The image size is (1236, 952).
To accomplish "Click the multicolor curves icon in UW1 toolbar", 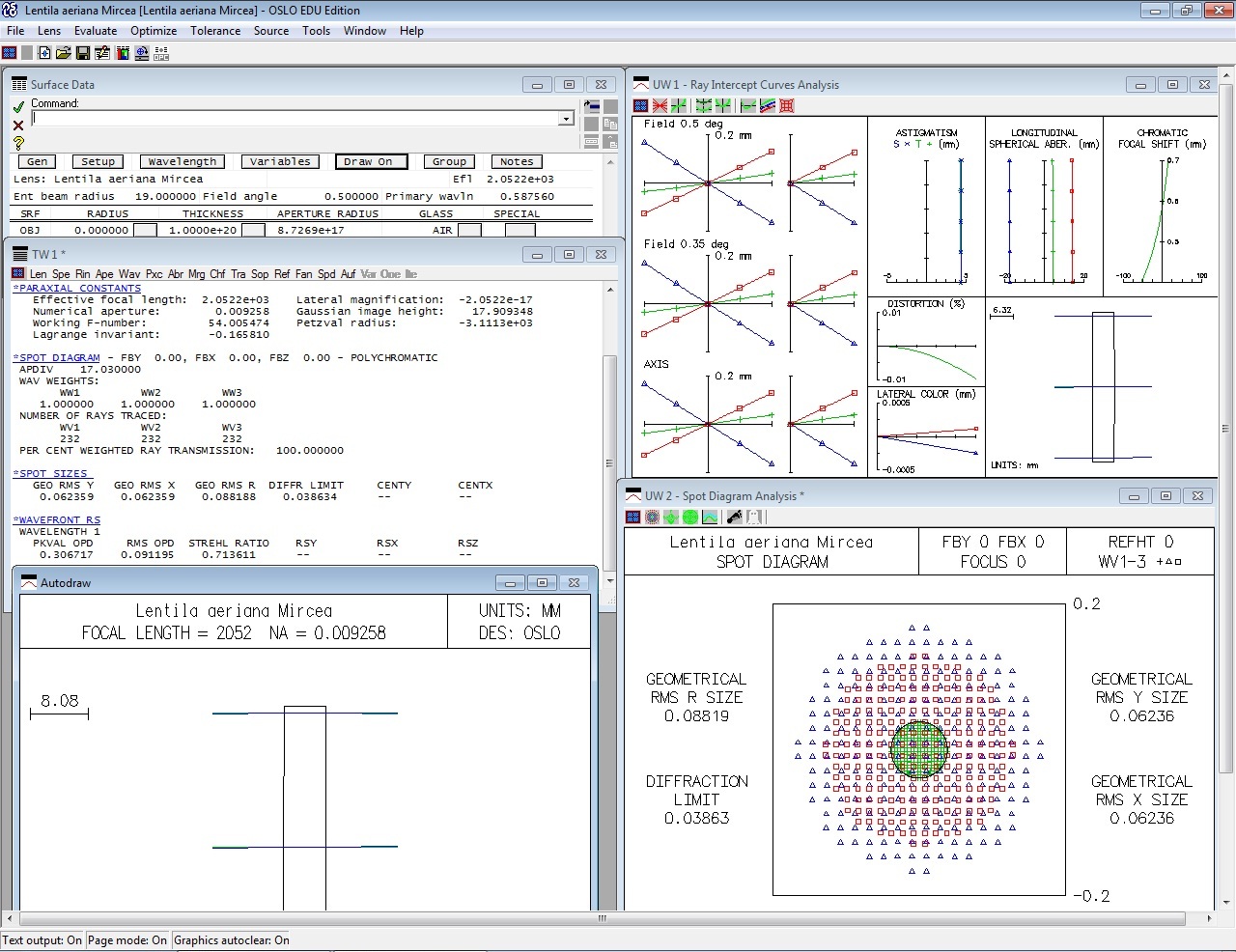I will point(767,105).
